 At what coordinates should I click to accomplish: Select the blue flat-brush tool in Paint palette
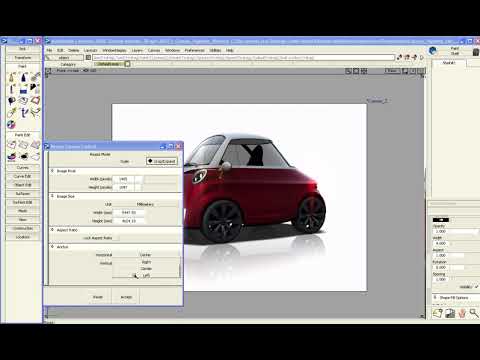pos(23,89)
